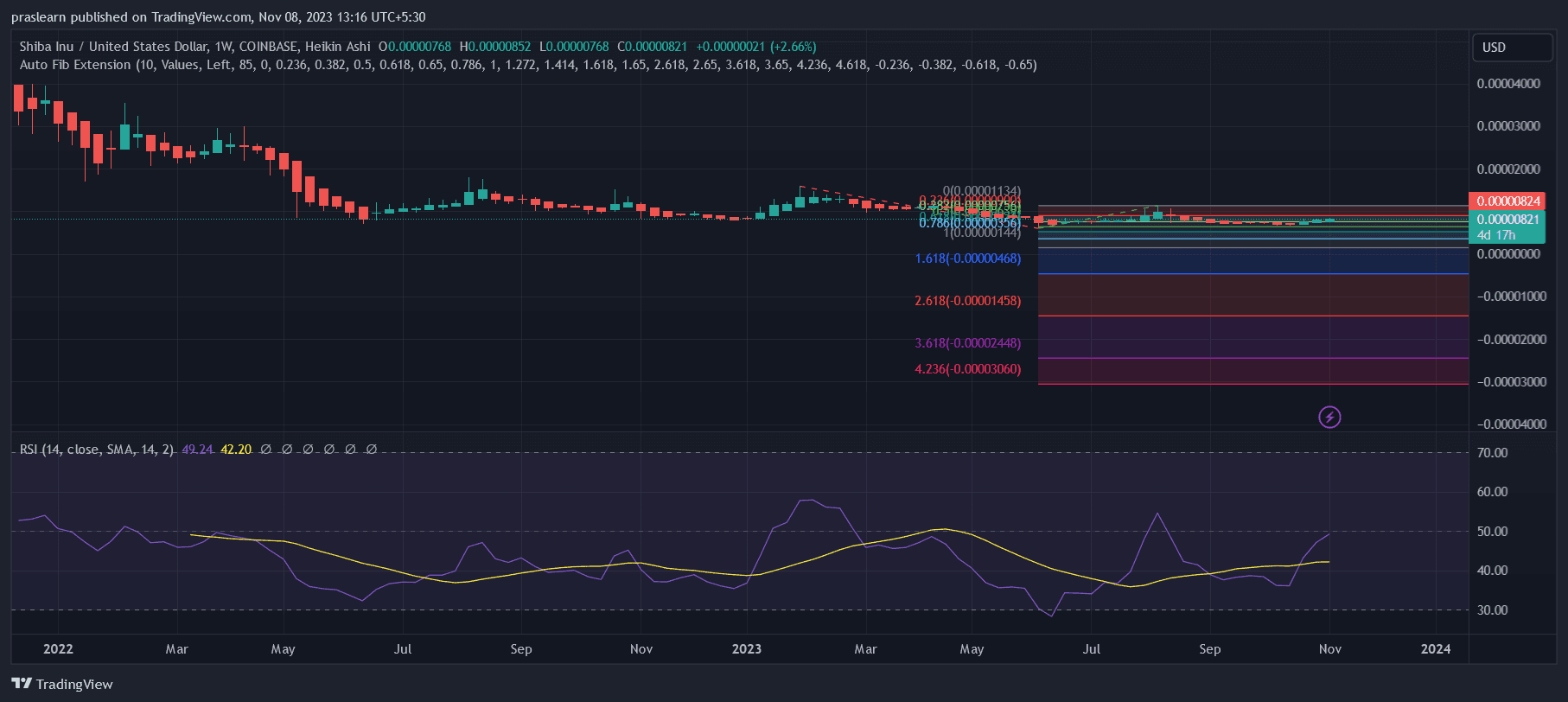This screenshot has height=702, width=1568.
Task: Click the purple lightning bolt icon
Action: 1329,418
